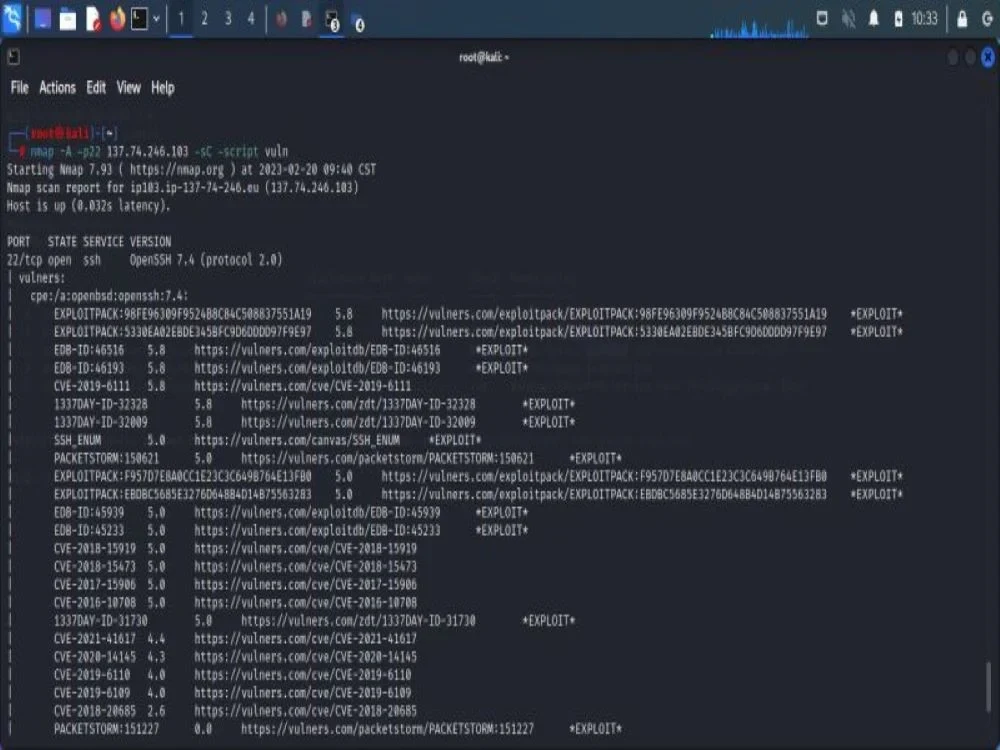Select the document app taskbar icon
The height and width of the screenshot is (750, 1000).
click(307, 19)
